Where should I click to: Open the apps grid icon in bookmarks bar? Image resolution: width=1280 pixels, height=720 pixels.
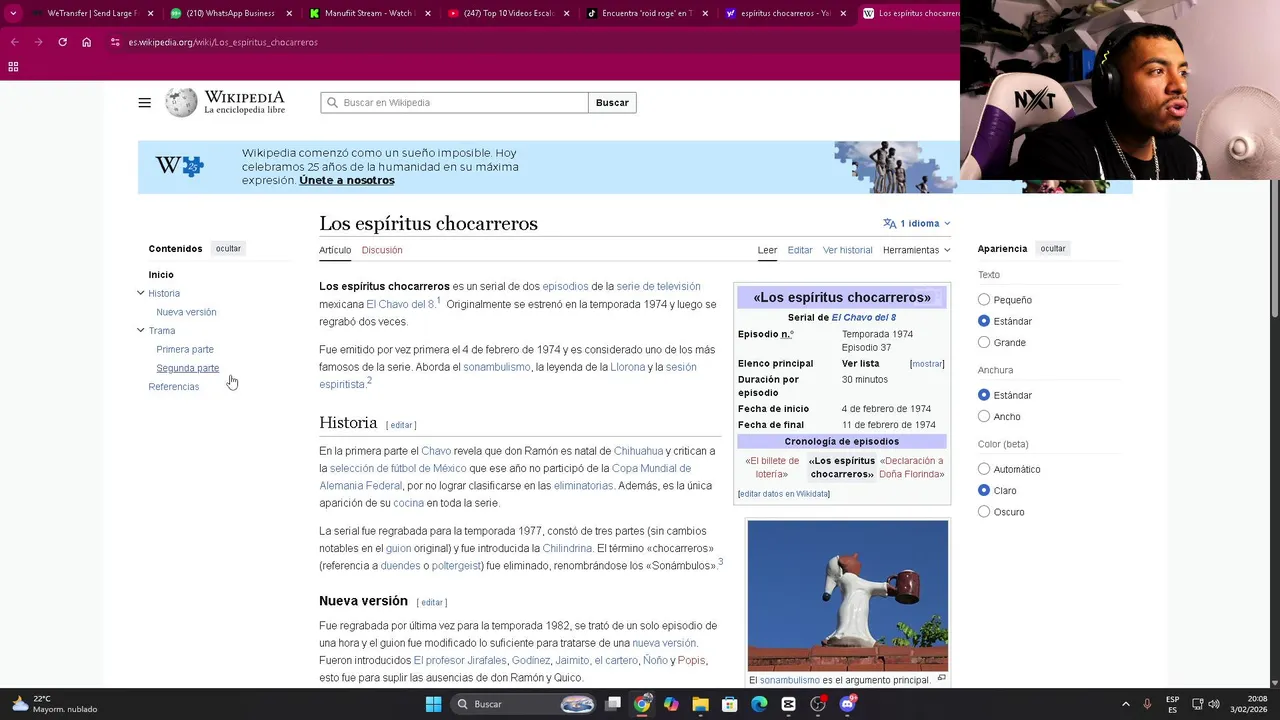[13, 67]
